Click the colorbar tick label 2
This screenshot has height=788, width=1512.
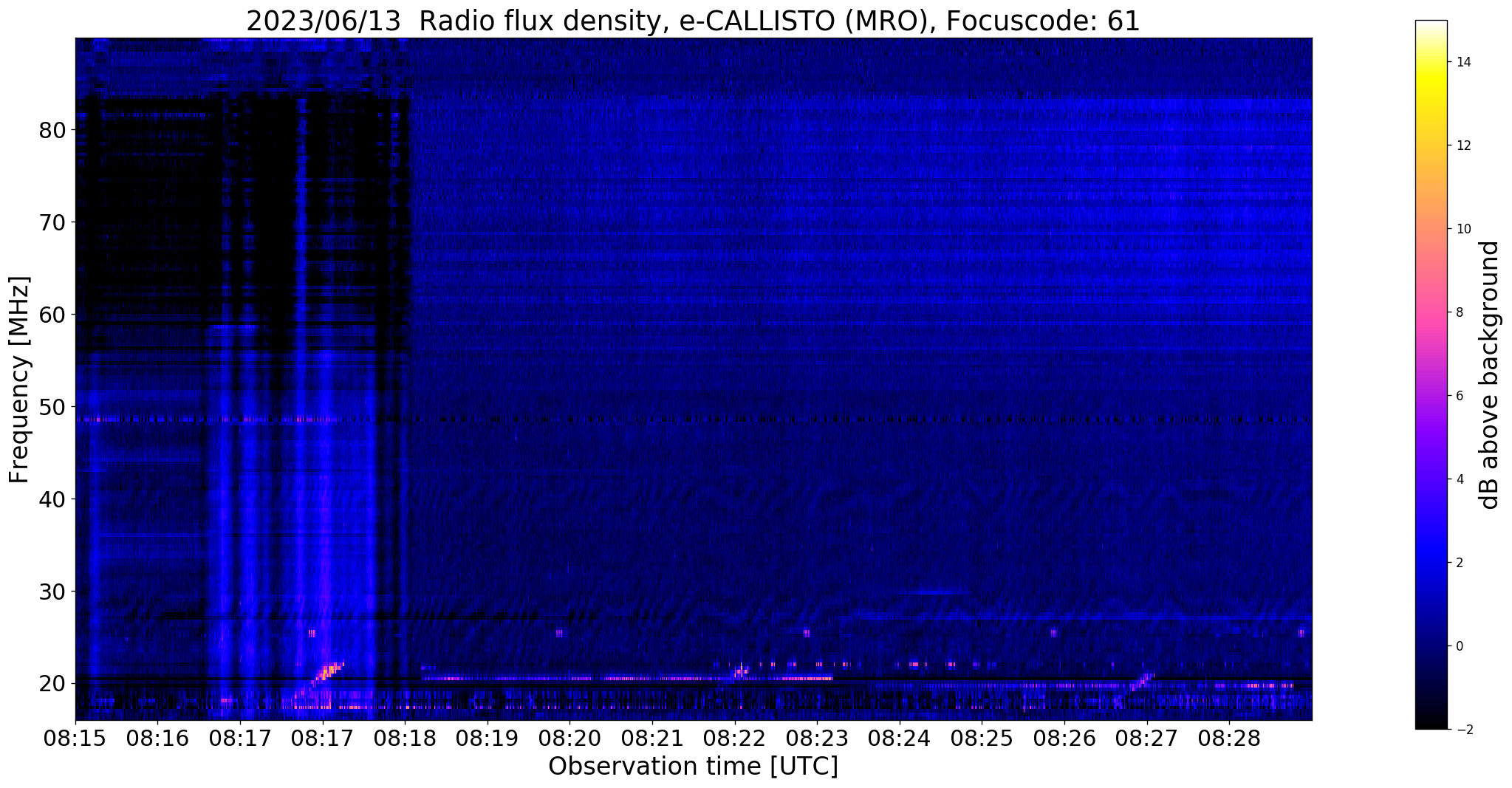[x=1460, y=563]
